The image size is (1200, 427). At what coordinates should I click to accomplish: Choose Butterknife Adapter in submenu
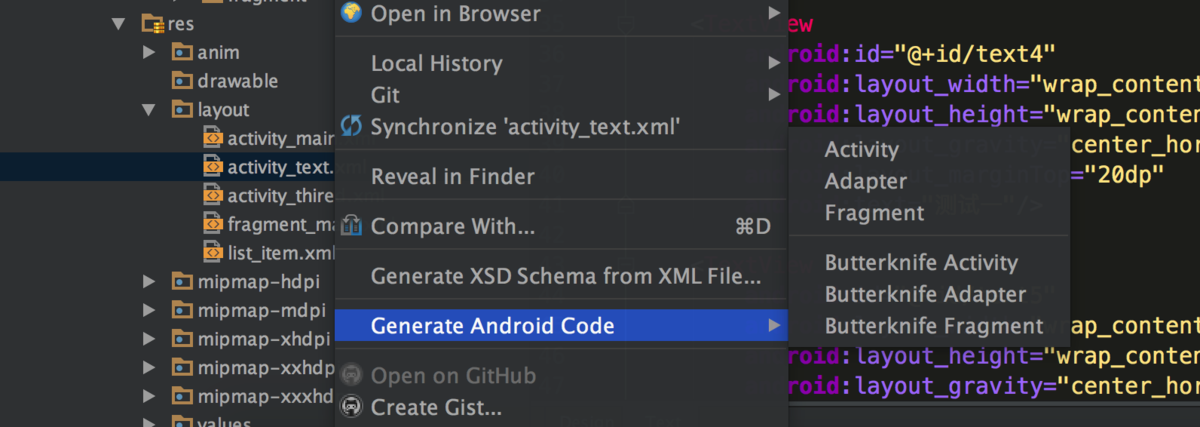coord(929,294)
